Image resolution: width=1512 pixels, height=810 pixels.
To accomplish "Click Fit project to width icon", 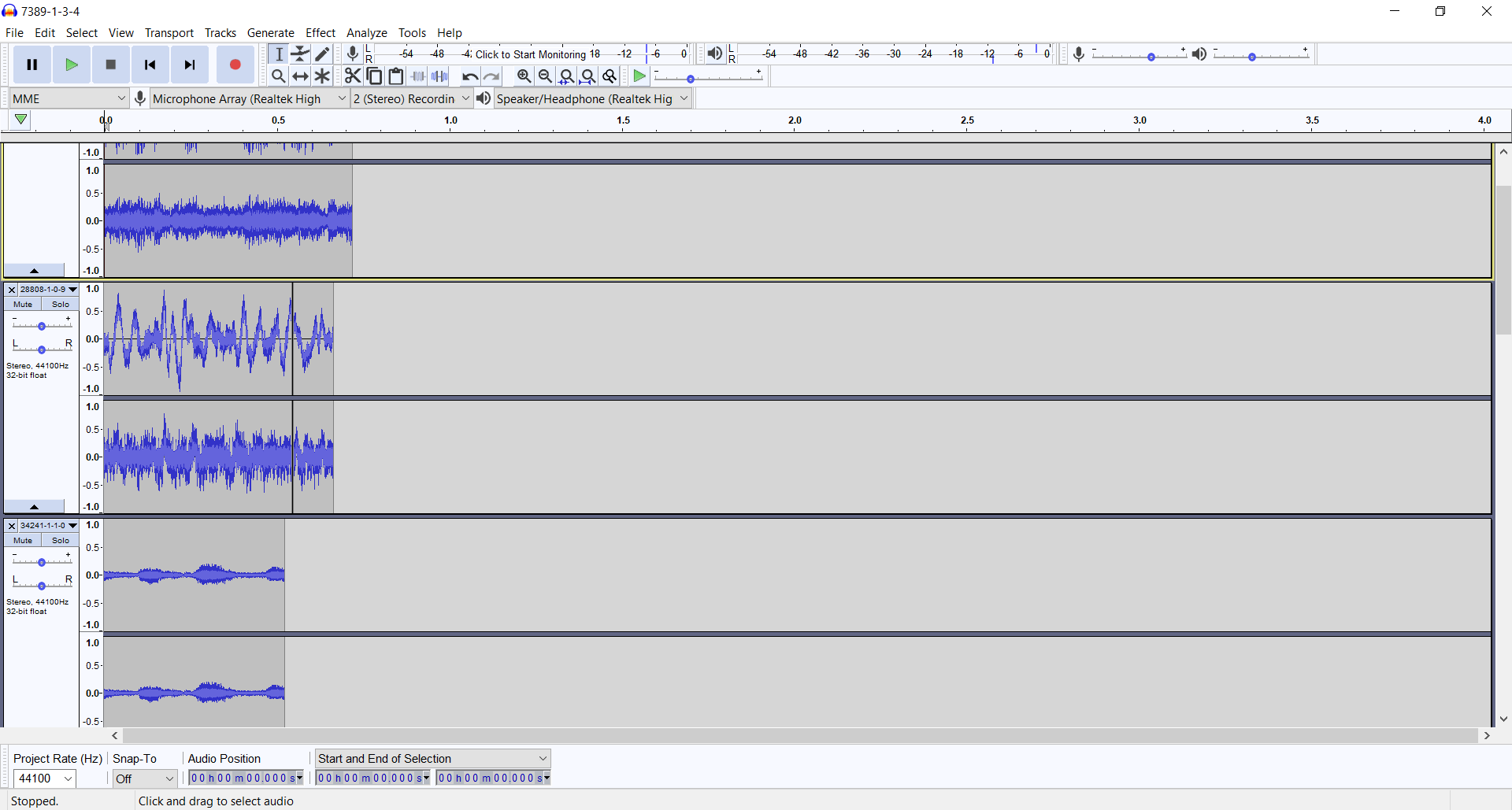I will [587, 76].
